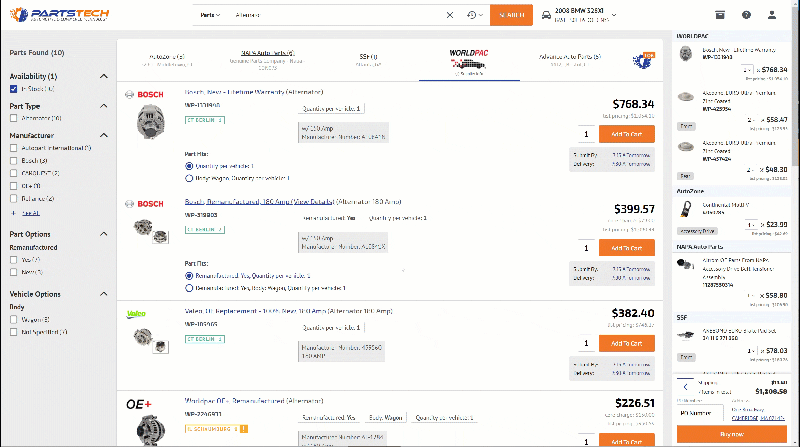Click the Bosch logo on the $768.34 listing
The image size is (800, 447).
pyautogui.click(x=144, y=94)
